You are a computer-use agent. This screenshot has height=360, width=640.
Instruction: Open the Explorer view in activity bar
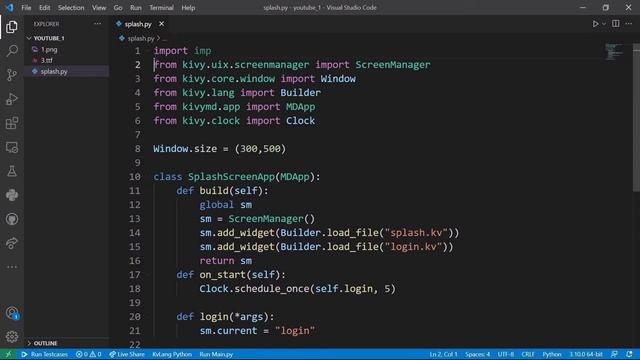coord(12,27)
